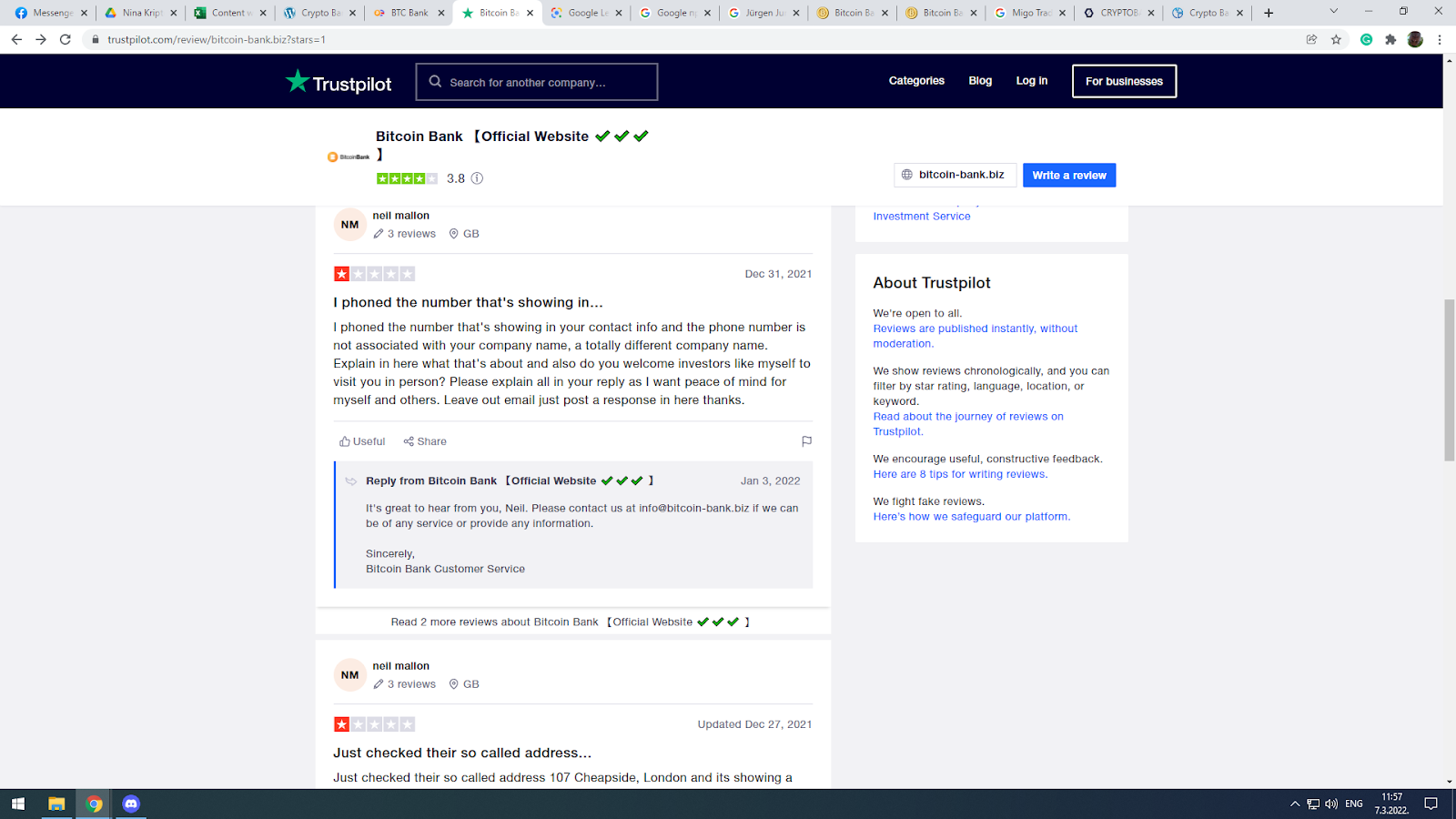This screenshot has height=819, width=1456.
Task: Open the volume control in system tray
Action: click(1331, 804)
